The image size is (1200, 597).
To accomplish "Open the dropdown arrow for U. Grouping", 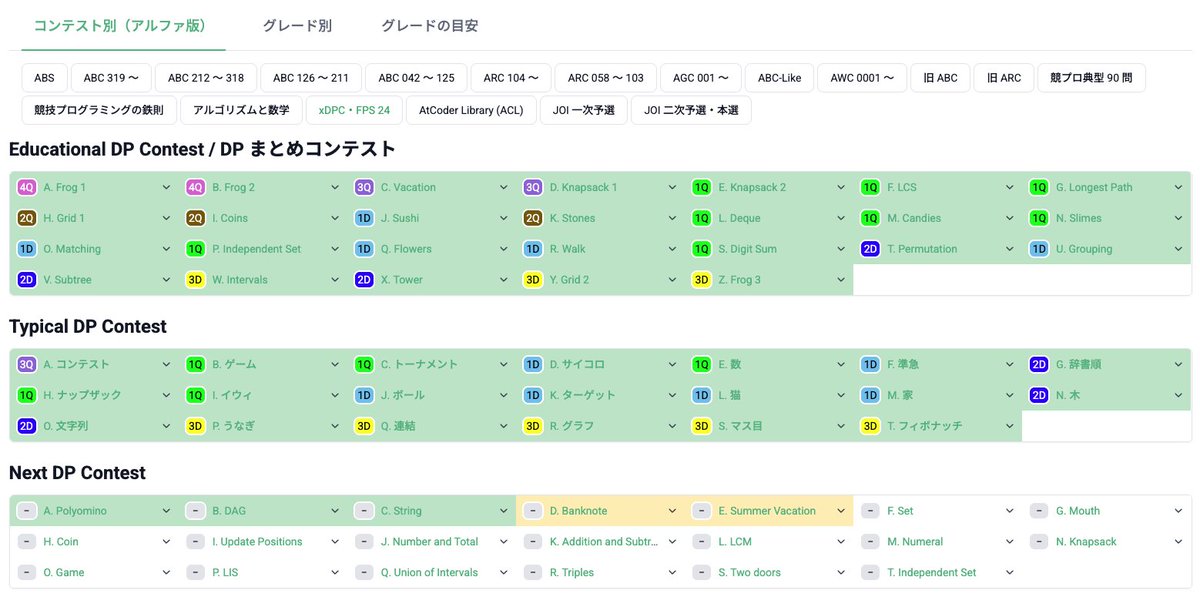I will tap(1179, 249).
